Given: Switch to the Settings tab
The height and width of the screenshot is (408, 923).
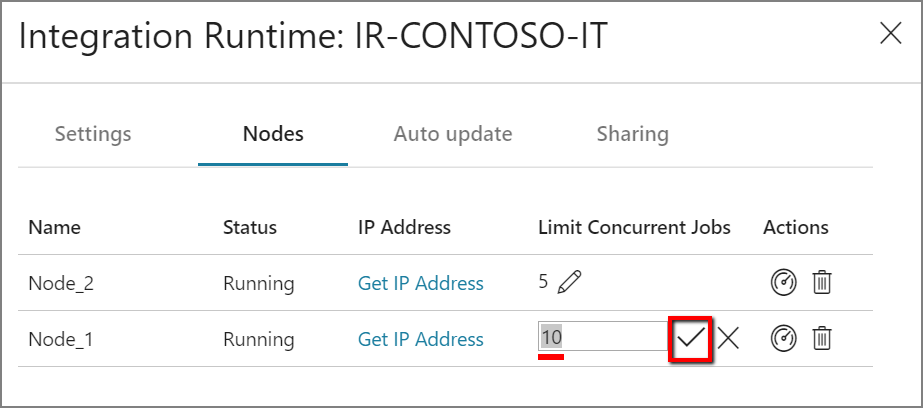Looking at the screenshot, I should point(93,134).
